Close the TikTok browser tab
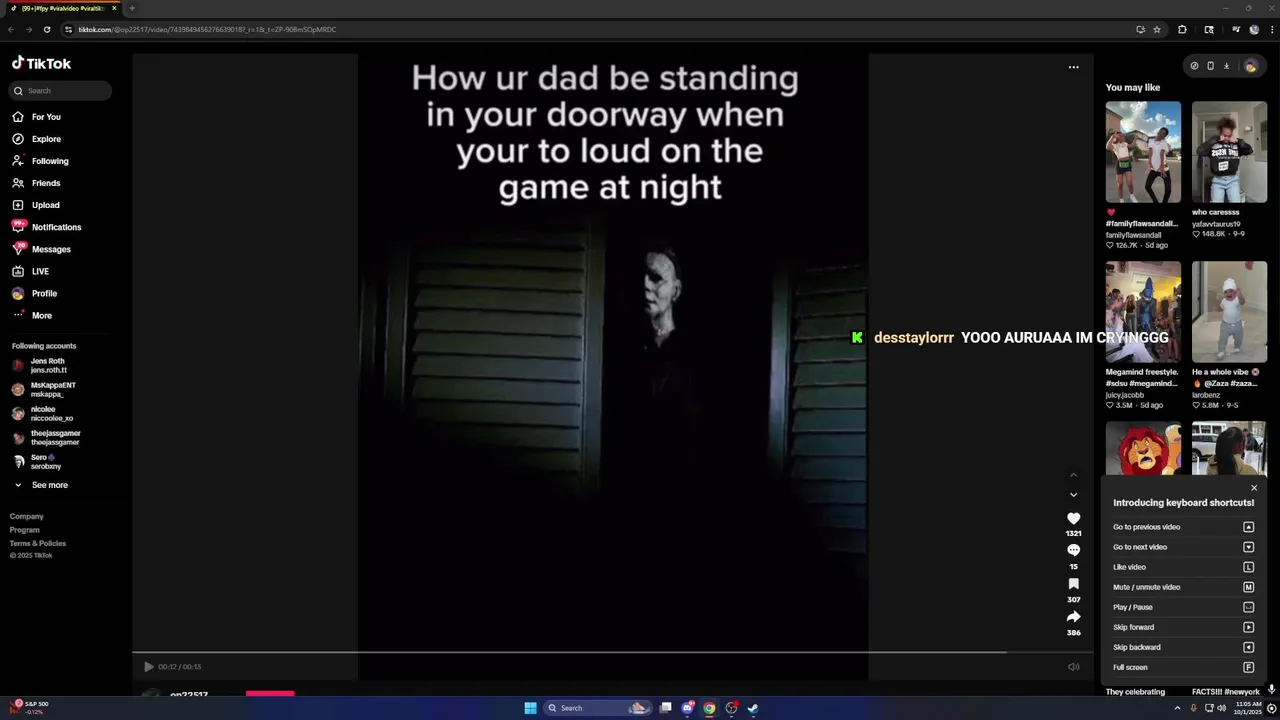This screenshot has width=1280, height=720. (x=114, y=8)
